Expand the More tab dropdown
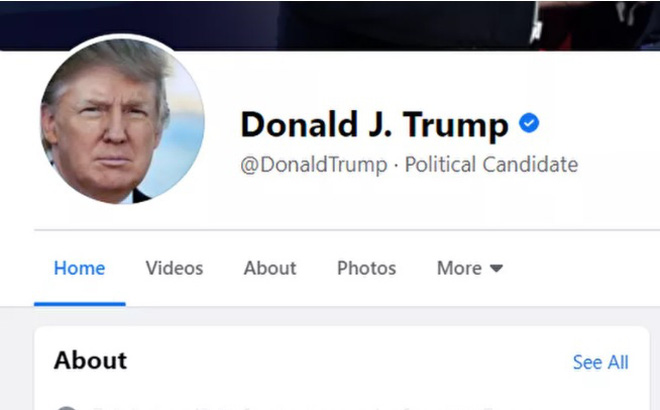Screen dimensions: 660x410 coord(470,268)
